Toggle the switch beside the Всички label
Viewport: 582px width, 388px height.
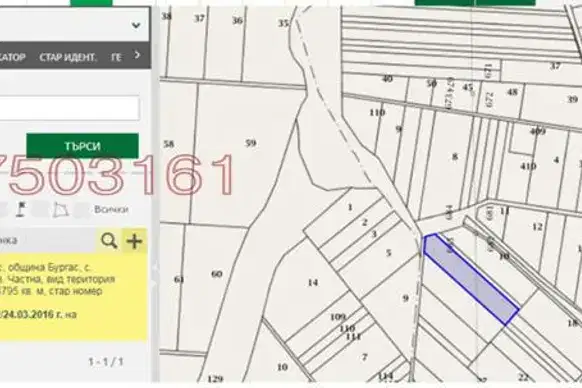[82, 210]
